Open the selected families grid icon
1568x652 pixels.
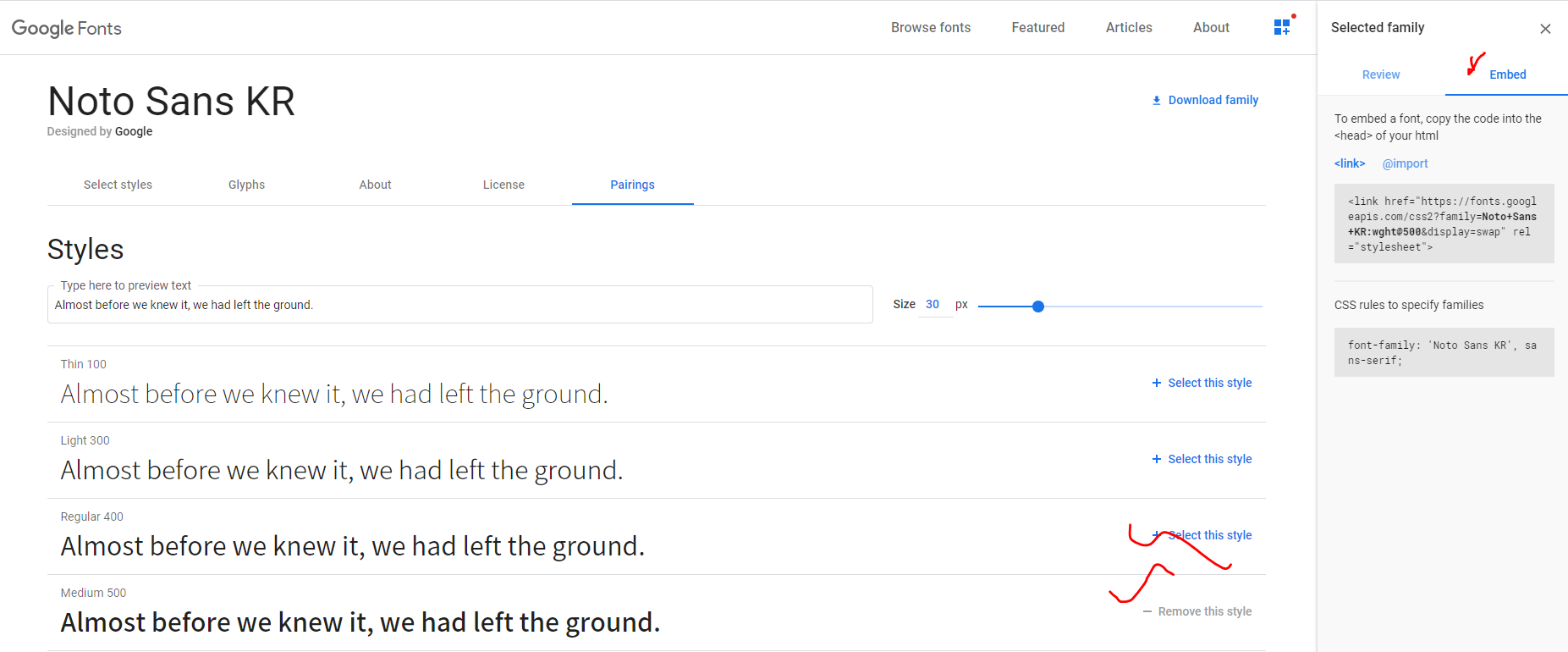pos(1282,27)
